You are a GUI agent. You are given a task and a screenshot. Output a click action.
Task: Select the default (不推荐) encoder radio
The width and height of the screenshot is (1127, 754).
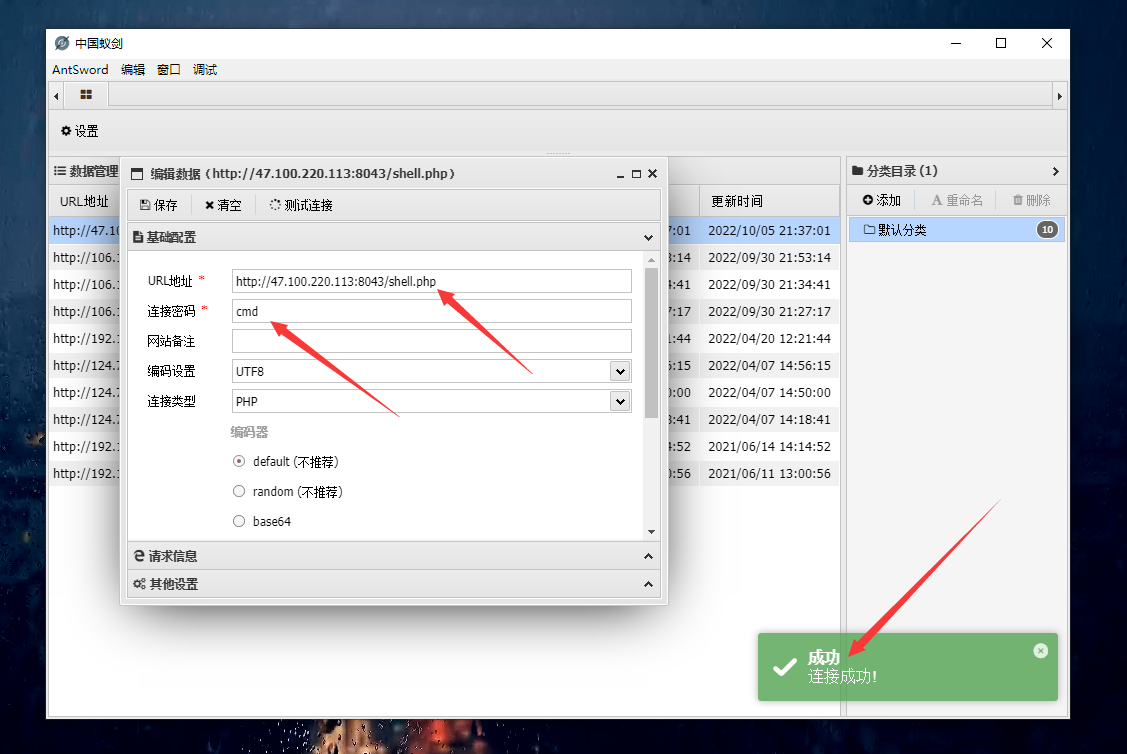click(x=239, y=461)
